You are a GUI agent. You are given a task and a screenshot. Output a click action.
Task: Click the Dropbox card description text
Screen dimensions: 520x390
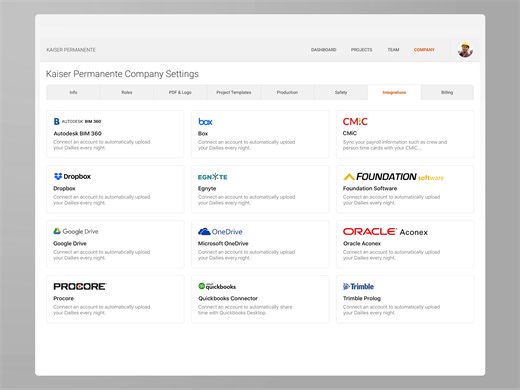tap(102, 200)
